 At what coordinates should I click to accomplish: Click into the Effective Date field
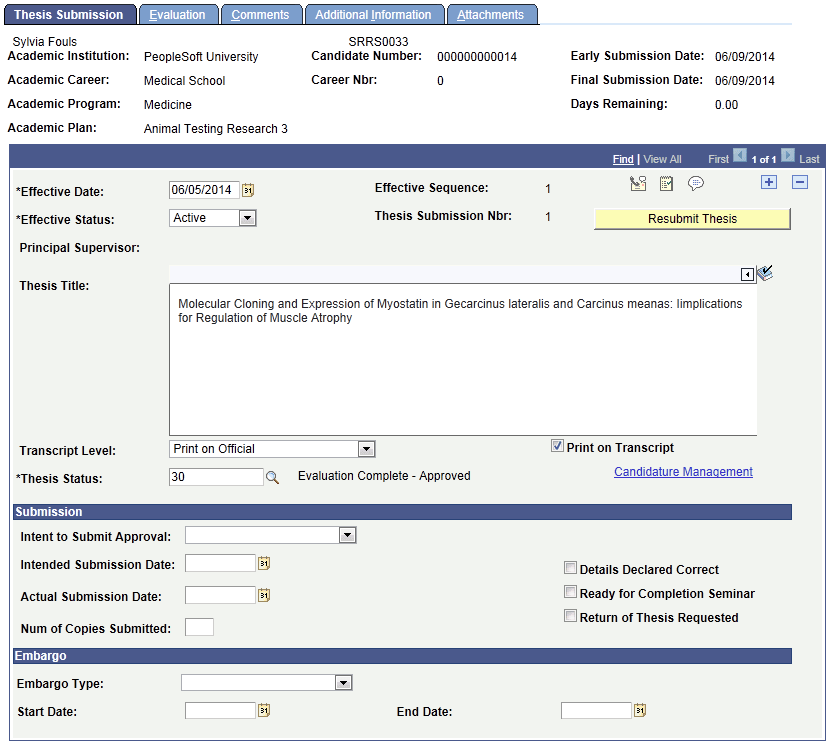204,190
